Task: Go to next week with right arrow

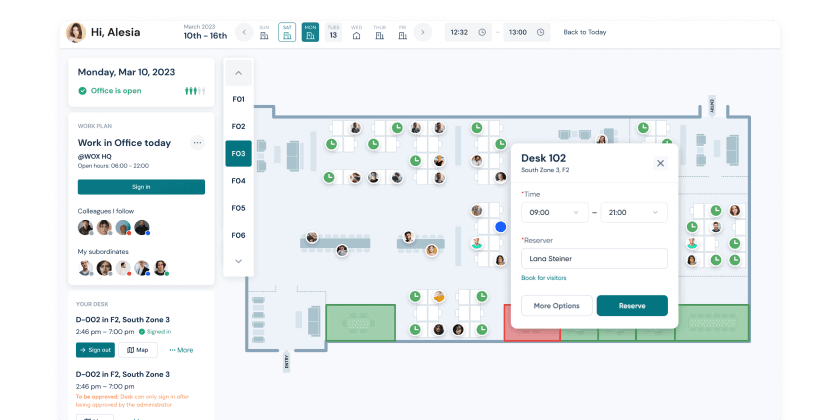Action: pos(423,32)
